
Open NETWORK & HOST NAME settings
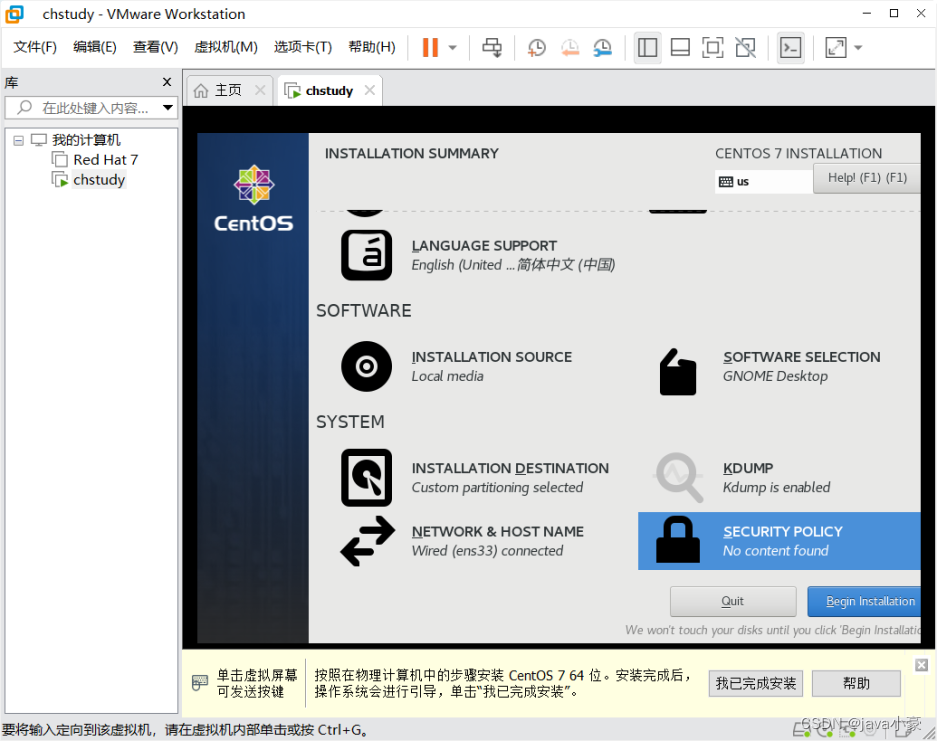(497, 531)
